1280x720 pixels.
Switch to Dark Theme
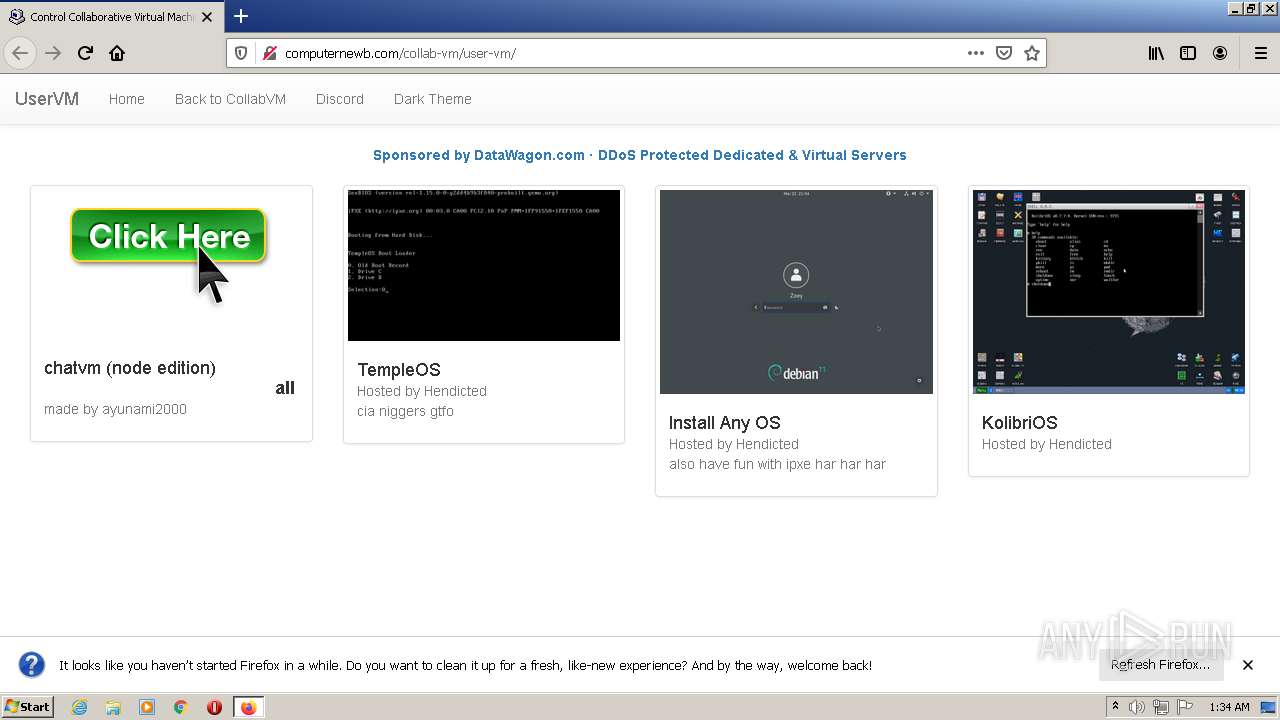(433, 99)
